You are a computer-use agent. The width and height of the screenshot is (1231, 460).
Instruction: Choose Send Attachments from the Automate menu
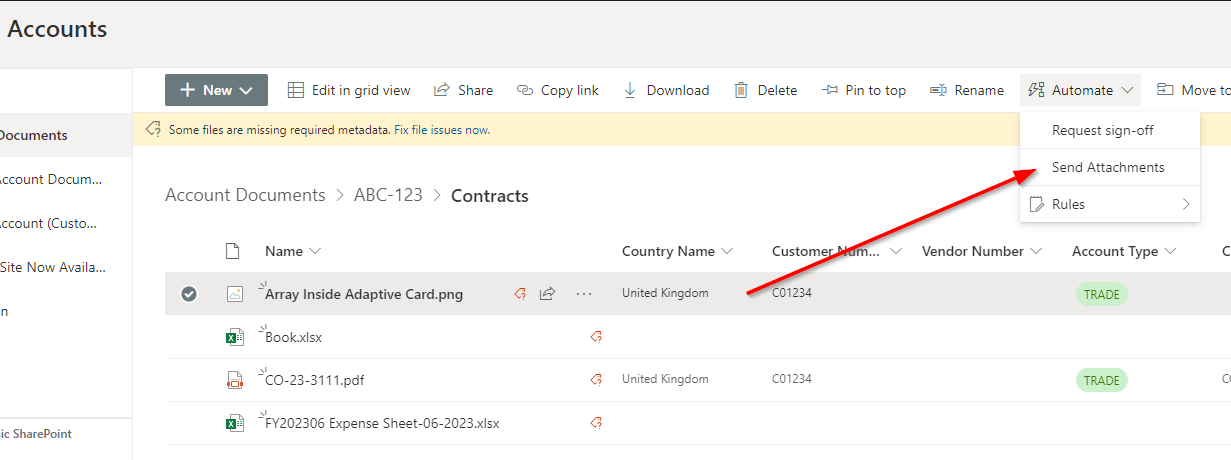[x=1108, y=167]
